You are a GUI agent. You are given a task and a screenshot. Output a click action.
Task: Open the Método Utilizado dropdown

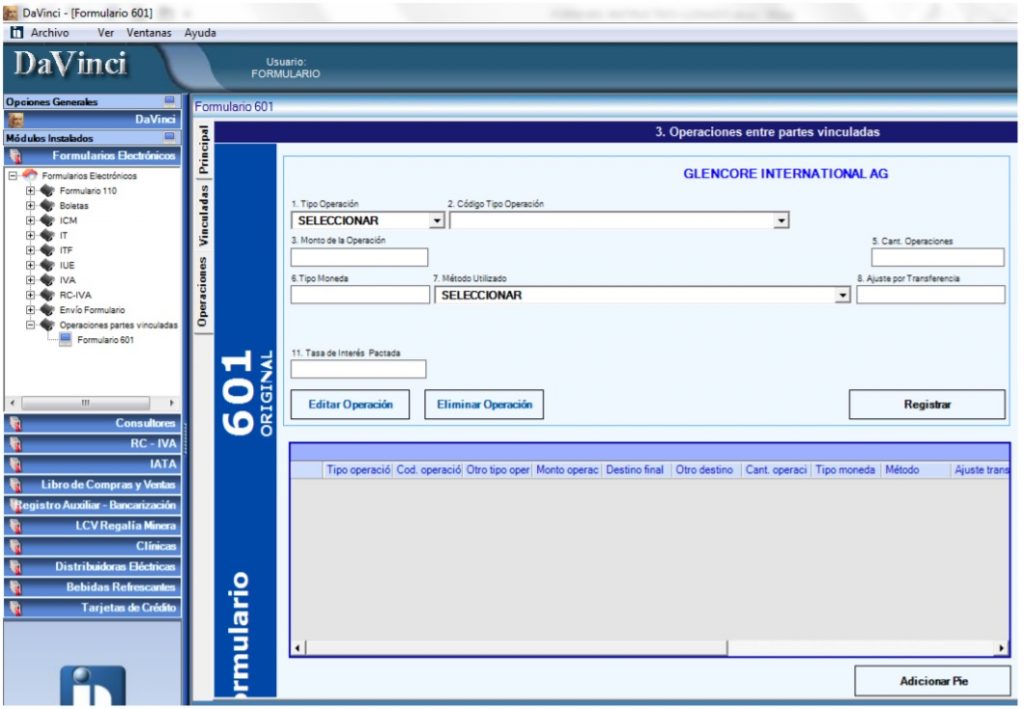click(x=842, y=295)
